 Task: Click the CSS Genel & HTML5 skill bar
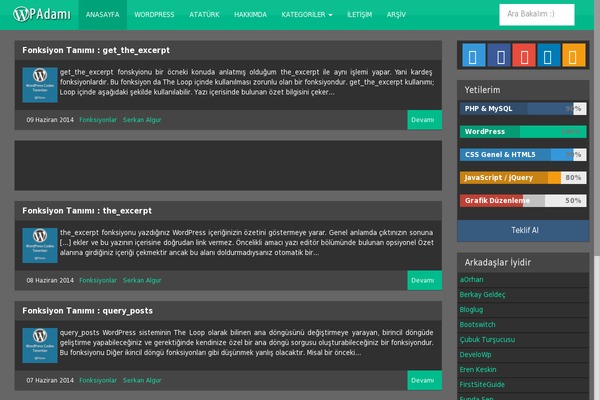coord(523,155)
